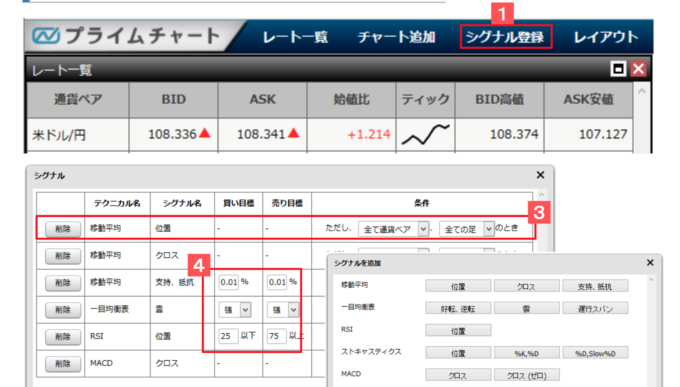
Task: Delete the 移動平均 クロス signal row
Action: click(63, 256)
